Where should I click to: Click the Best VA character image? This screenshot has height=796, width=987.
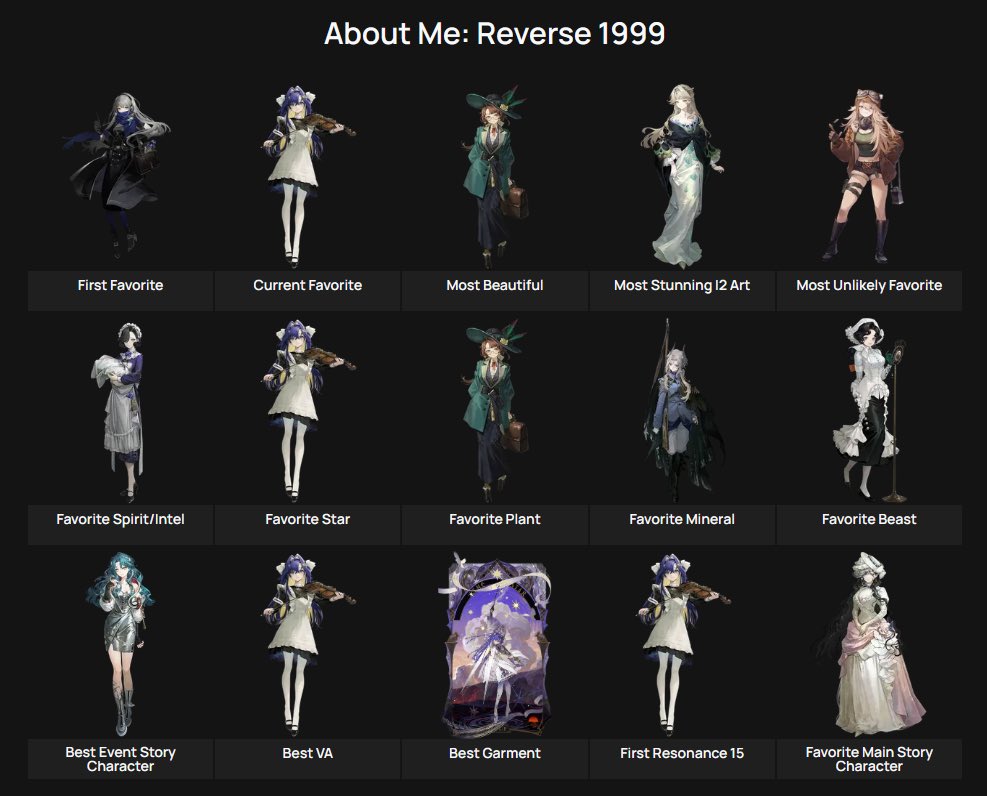tap(308, 645)
